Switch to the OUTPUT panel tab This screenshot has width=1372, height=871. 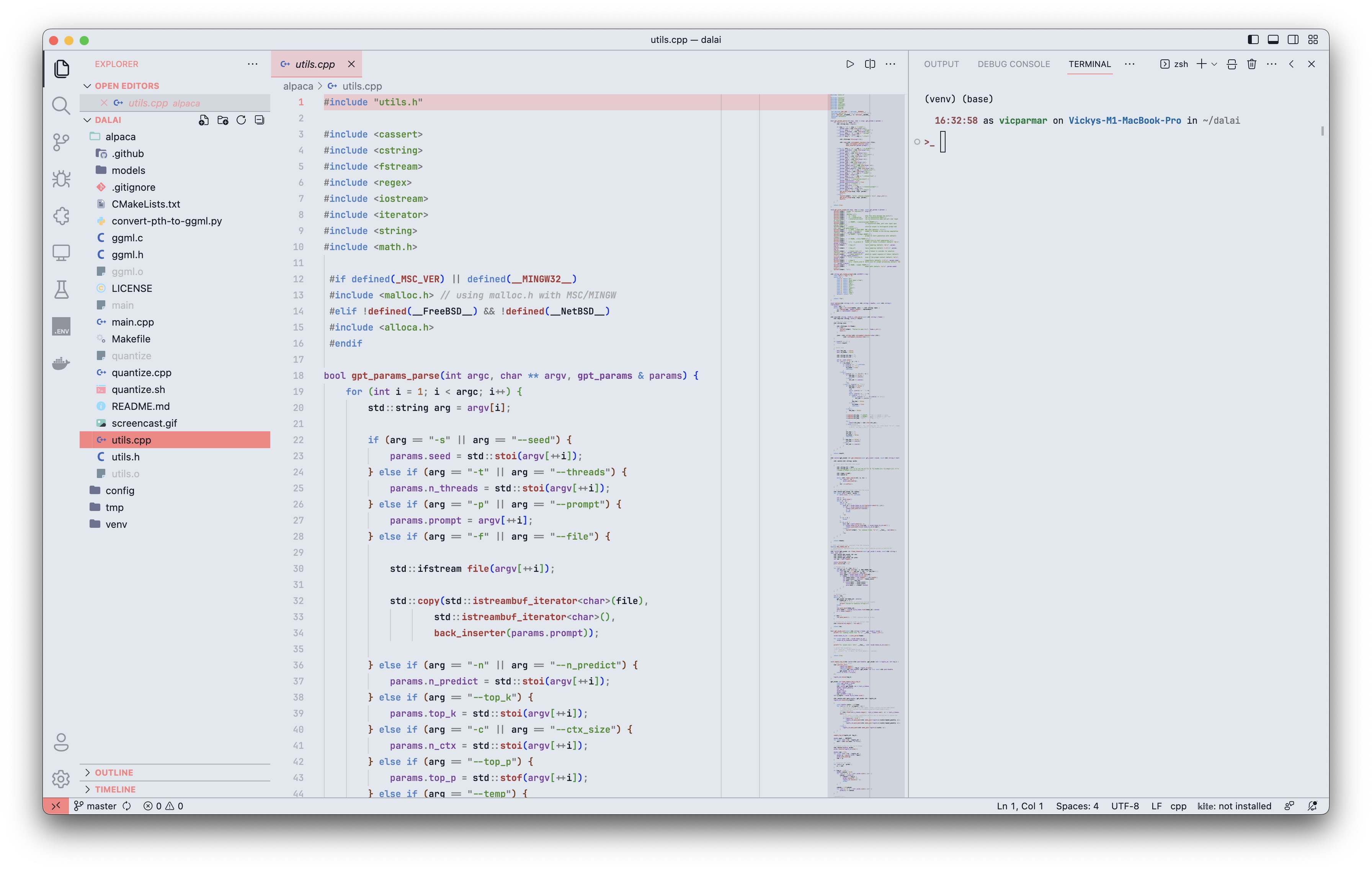click(941, 64)
